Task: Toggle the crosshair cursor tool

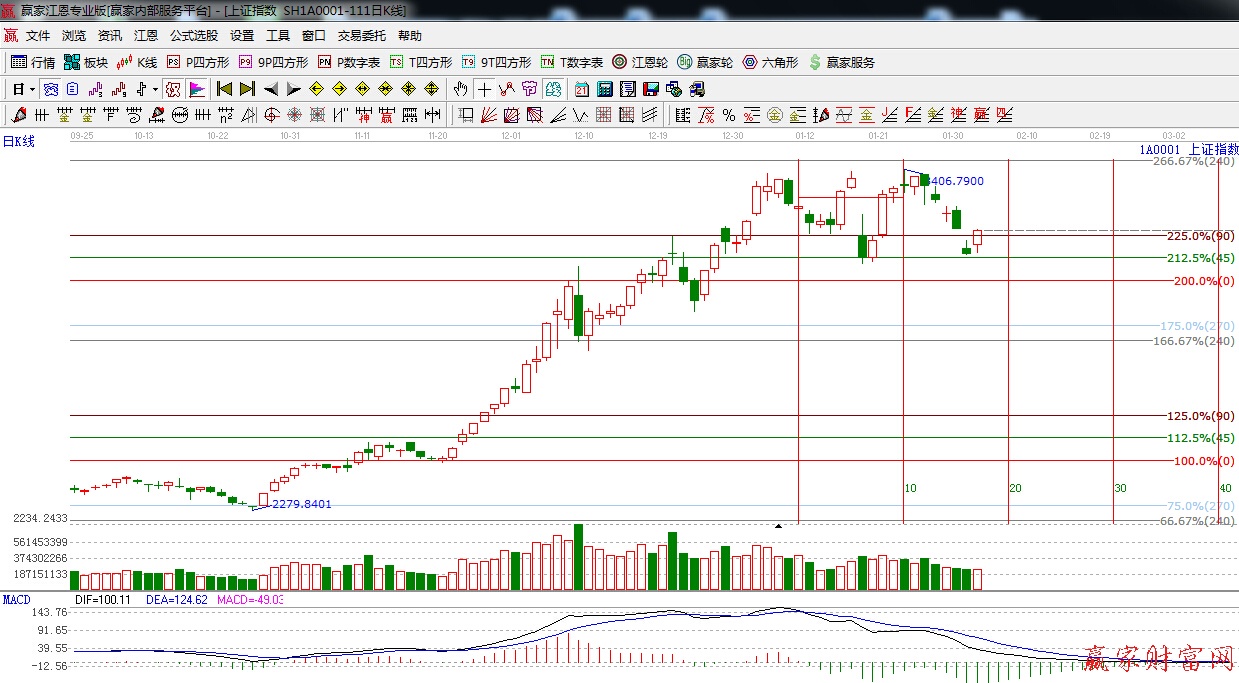Action: coord(484,89)
